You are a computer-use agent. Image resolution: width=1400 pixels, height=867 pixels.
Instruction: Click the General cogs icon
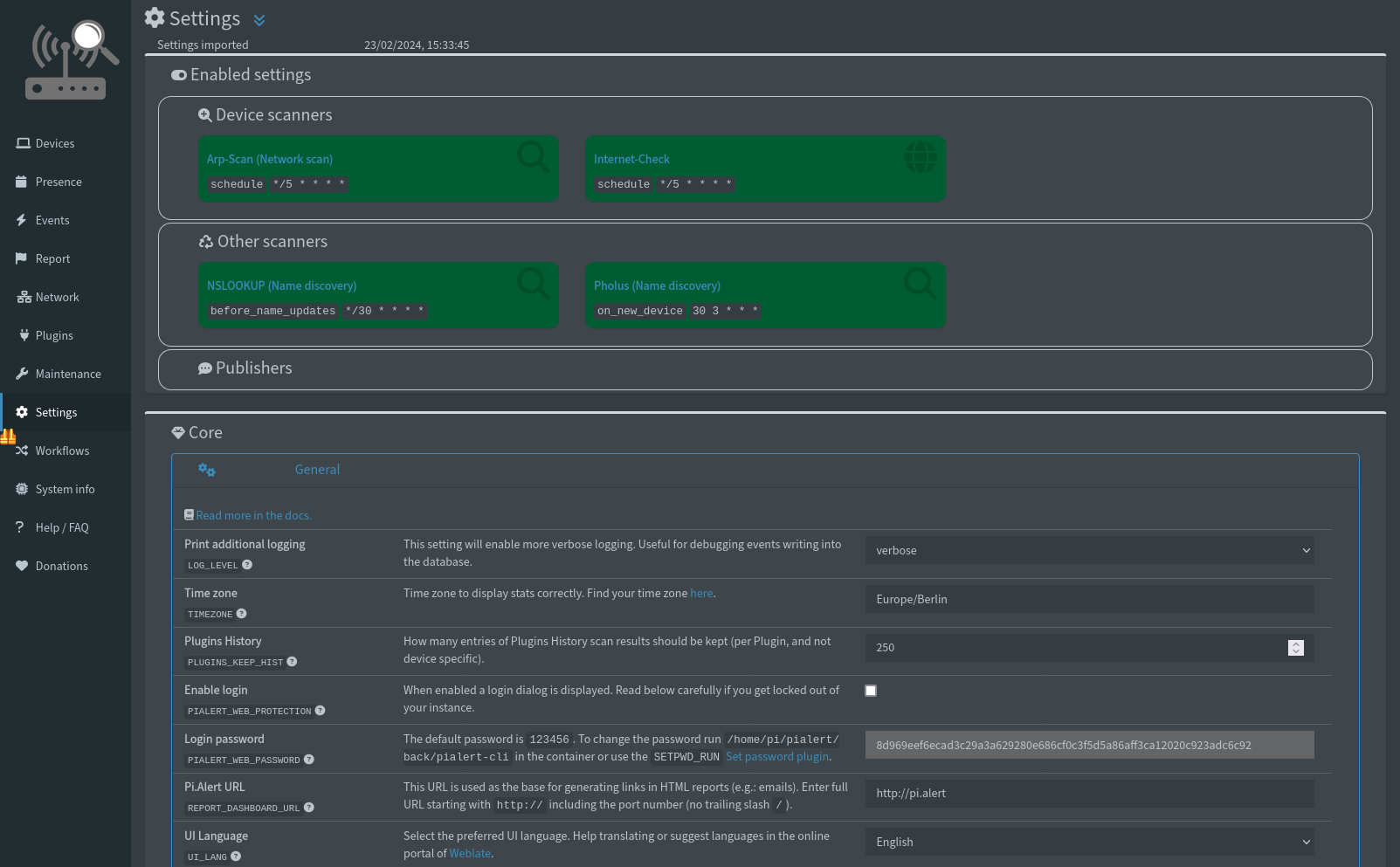tap(207, 470)
